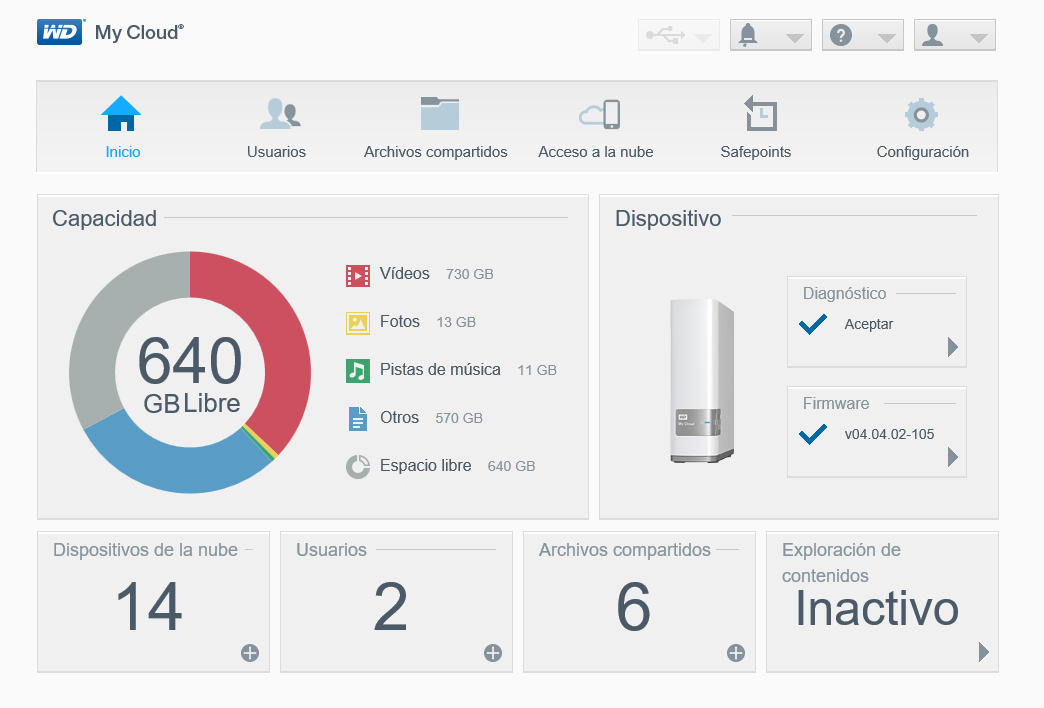Click the WD My Cloud logo
The width and height of the screenshot is (1044, 708).
pos(111,32)
